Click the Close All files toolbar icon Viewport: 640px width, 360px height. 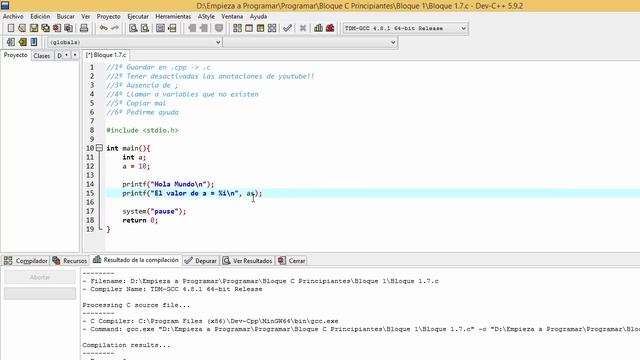(x=69, y=28)
